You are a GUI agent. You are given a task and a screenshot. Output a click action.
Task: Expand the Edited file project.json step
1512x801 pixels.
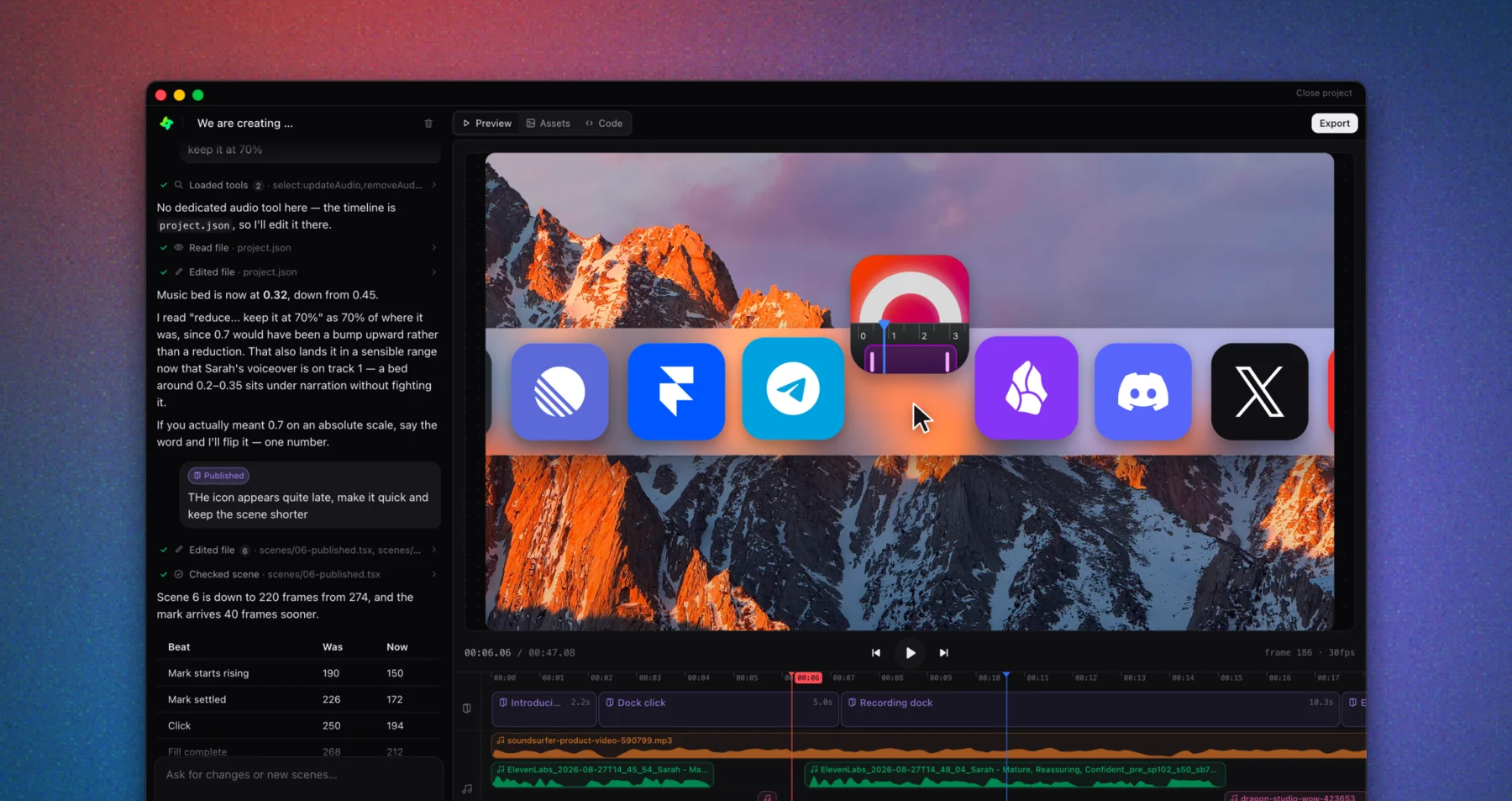click(298, 272)
